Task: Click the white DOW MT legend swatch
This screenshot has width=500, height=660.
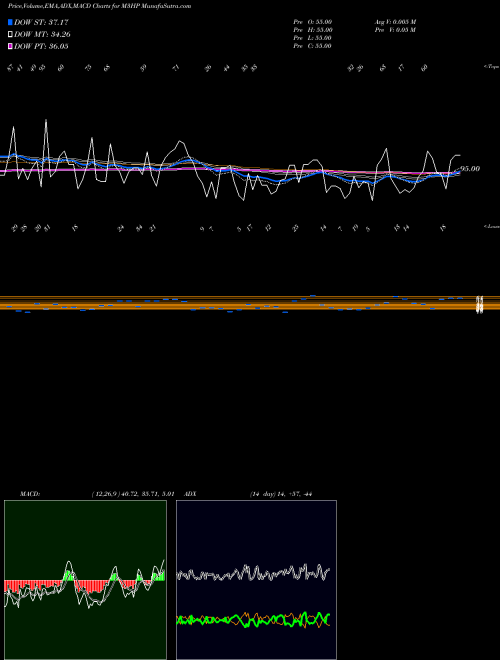Action: (10, 35)
